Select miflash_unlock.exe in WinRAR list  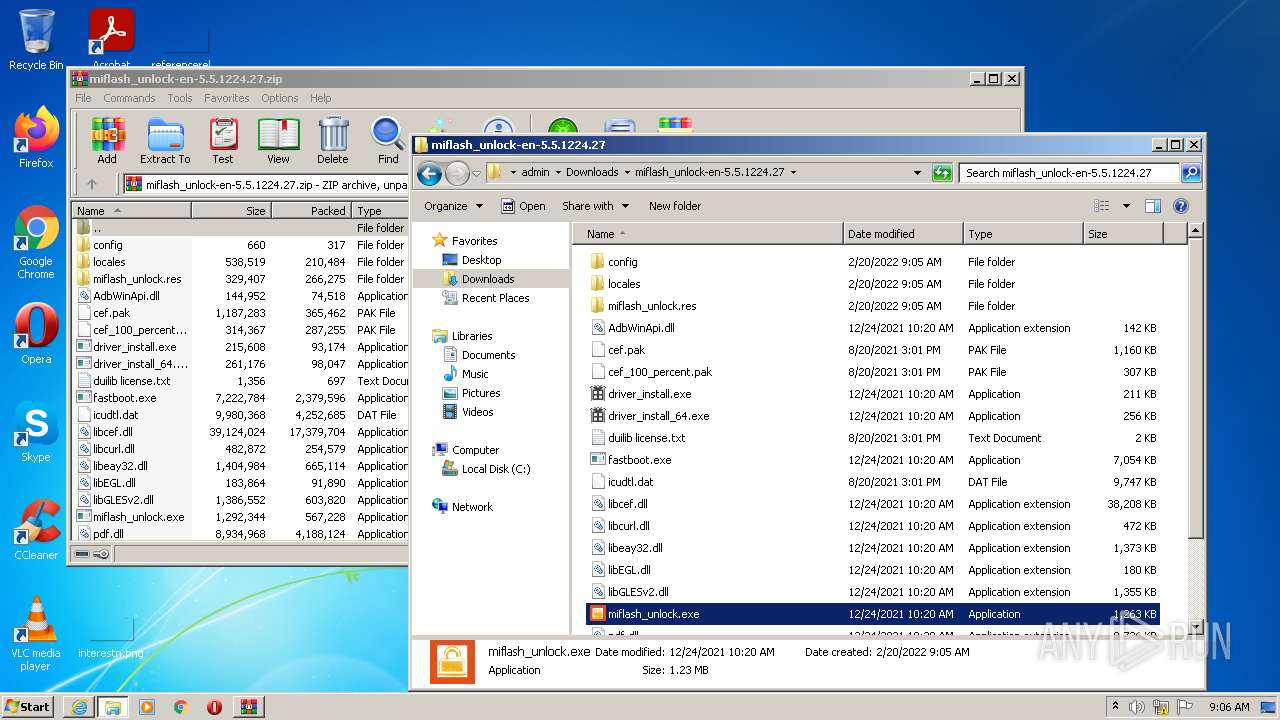(x=241, y=517)
